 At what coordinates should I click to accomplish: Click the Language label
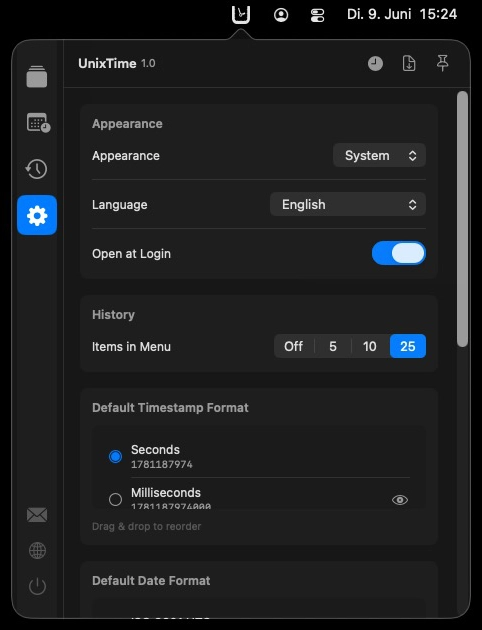coord(120,205)
